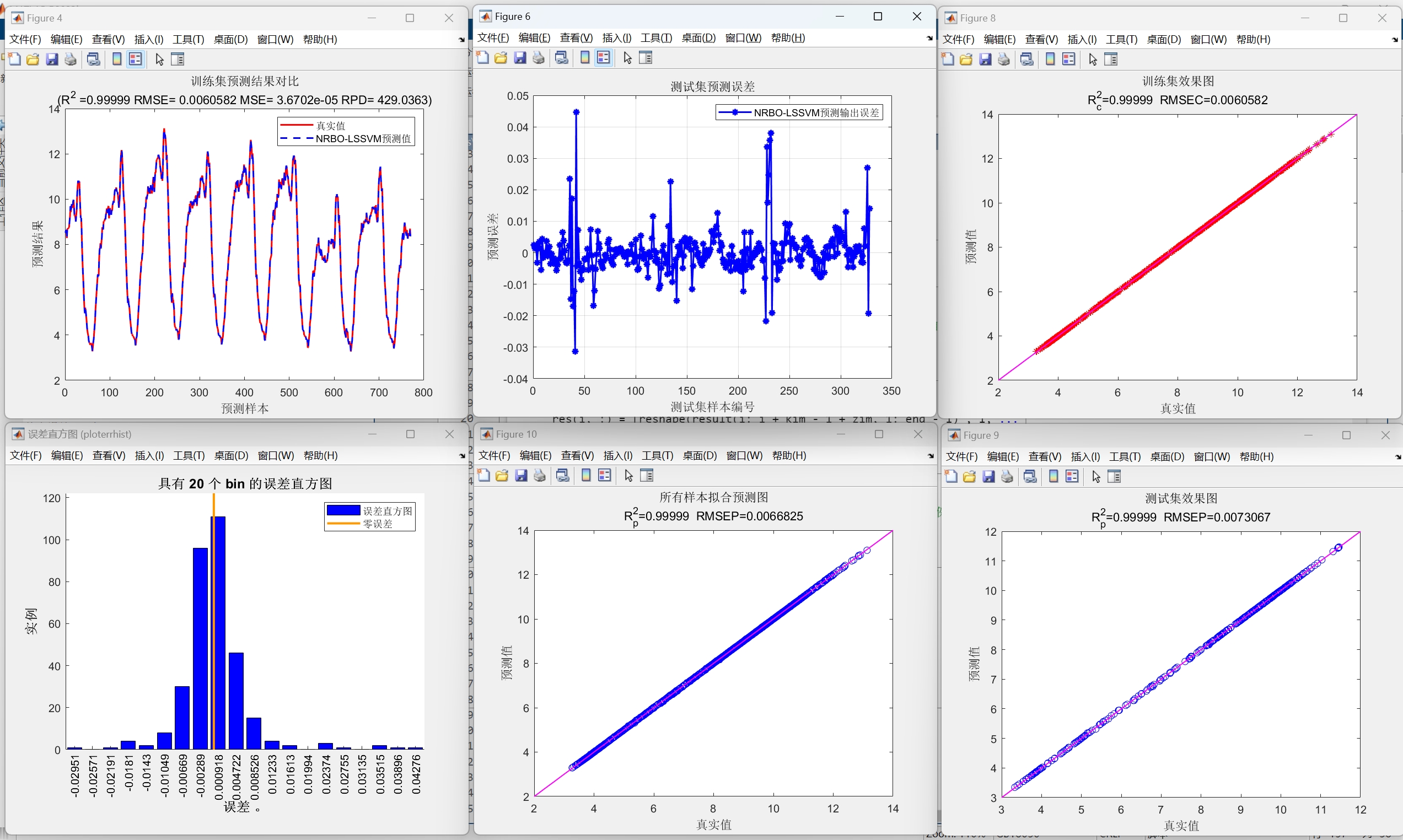Click Link Plot icon in Figure 9 toolbar
The width and height of the screenshot is (1403, 840).
tap(1030, 477)
